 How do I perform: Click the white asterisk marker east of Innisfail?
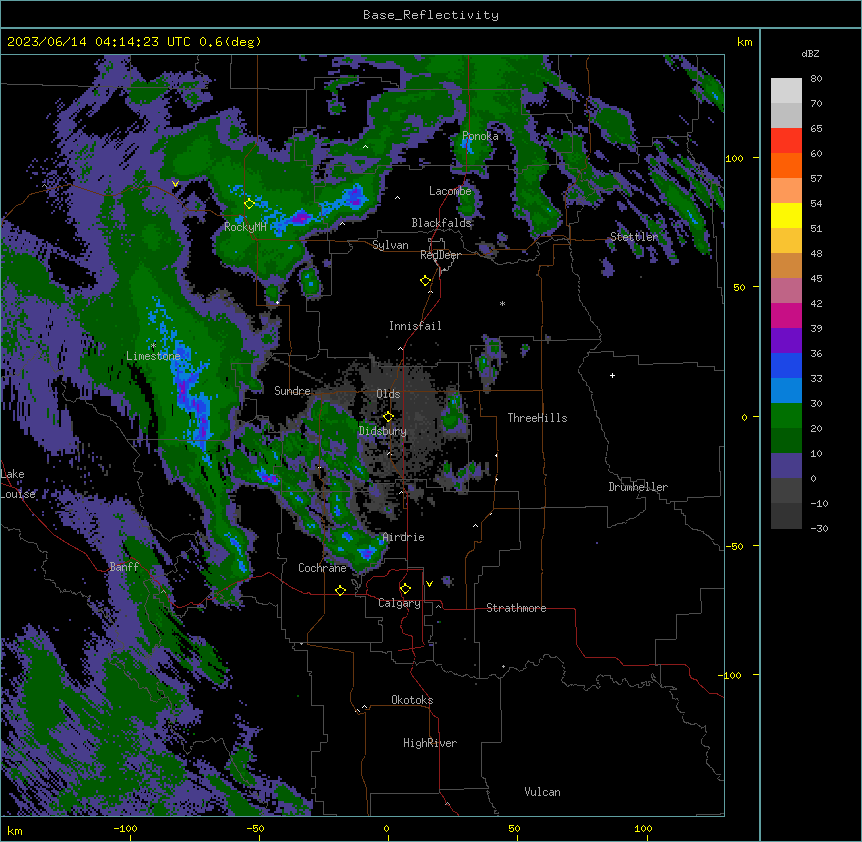tap(502, 303)
